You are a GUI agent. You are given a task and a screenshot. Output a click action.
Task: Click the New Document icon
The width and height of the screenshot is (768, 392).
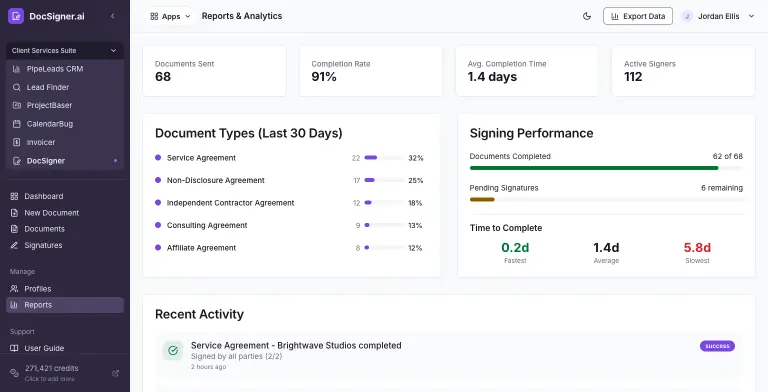pyautogui.click(x=14, y=213)
